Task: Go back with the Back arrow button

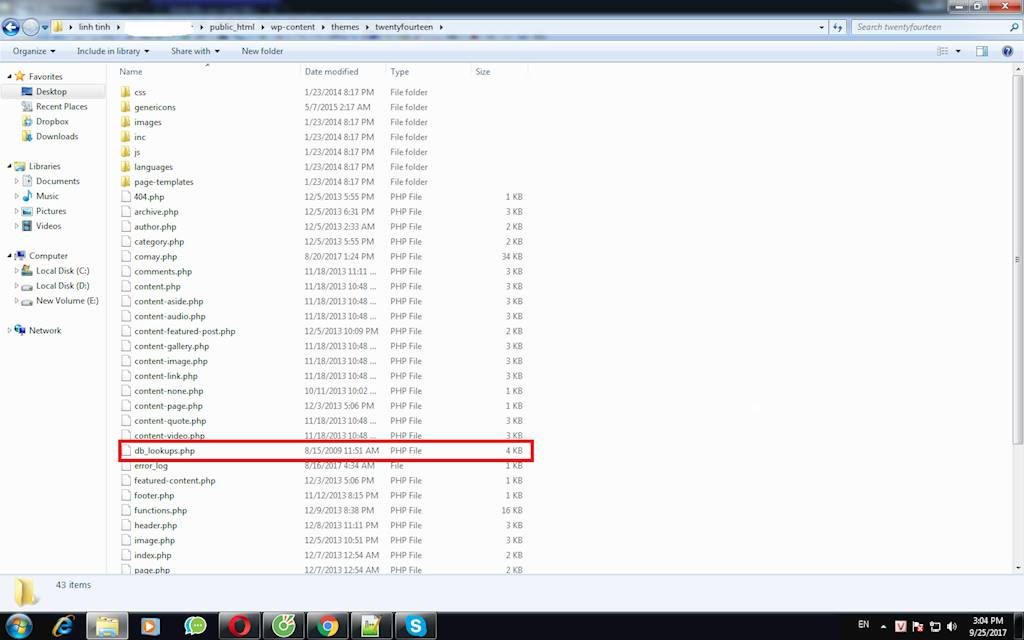Action: (10, 27)
